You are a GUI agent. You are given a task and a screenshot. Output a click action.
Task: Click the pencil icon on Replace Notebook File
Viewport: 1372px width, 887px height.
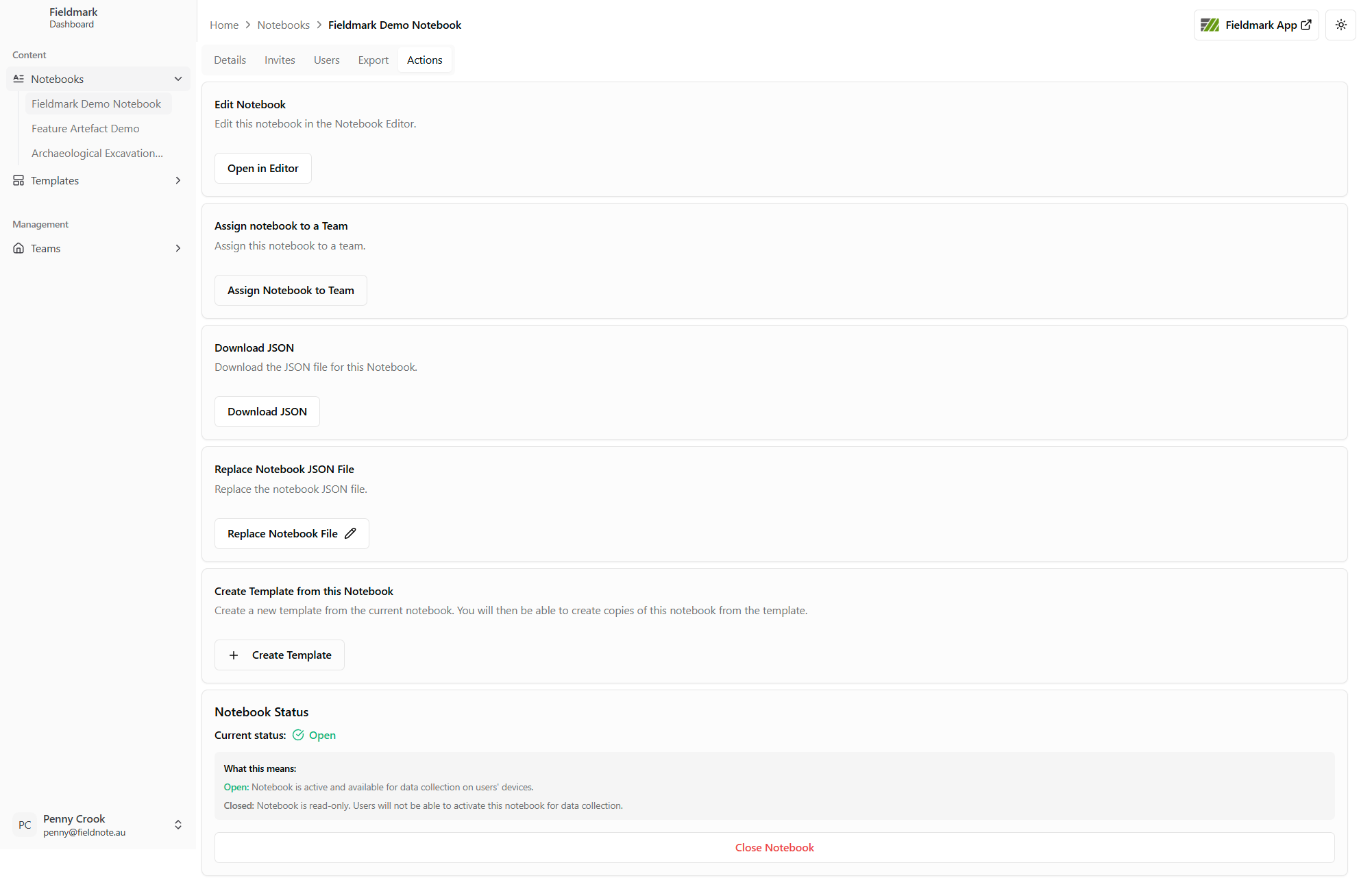coord(350,533)
